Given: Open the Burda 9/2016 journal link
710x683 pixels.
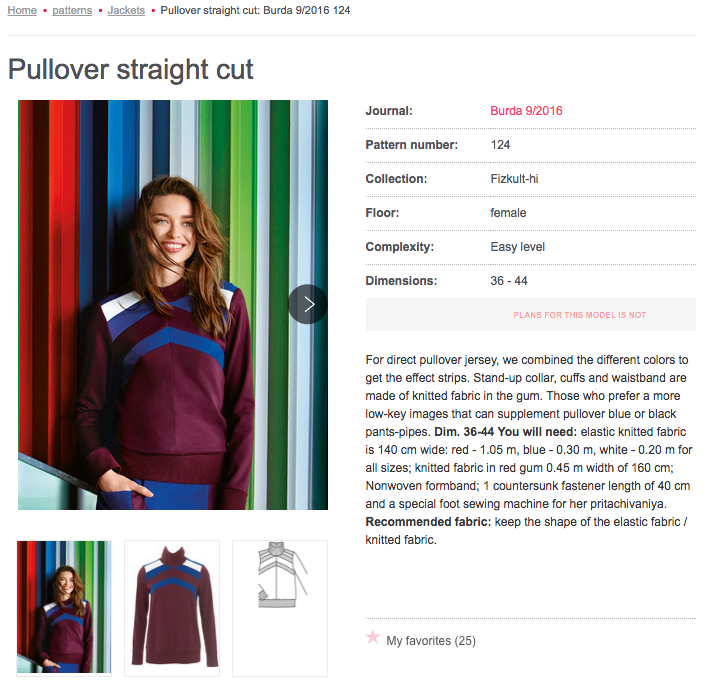Looking at the screenshot, I should [526, 111].
